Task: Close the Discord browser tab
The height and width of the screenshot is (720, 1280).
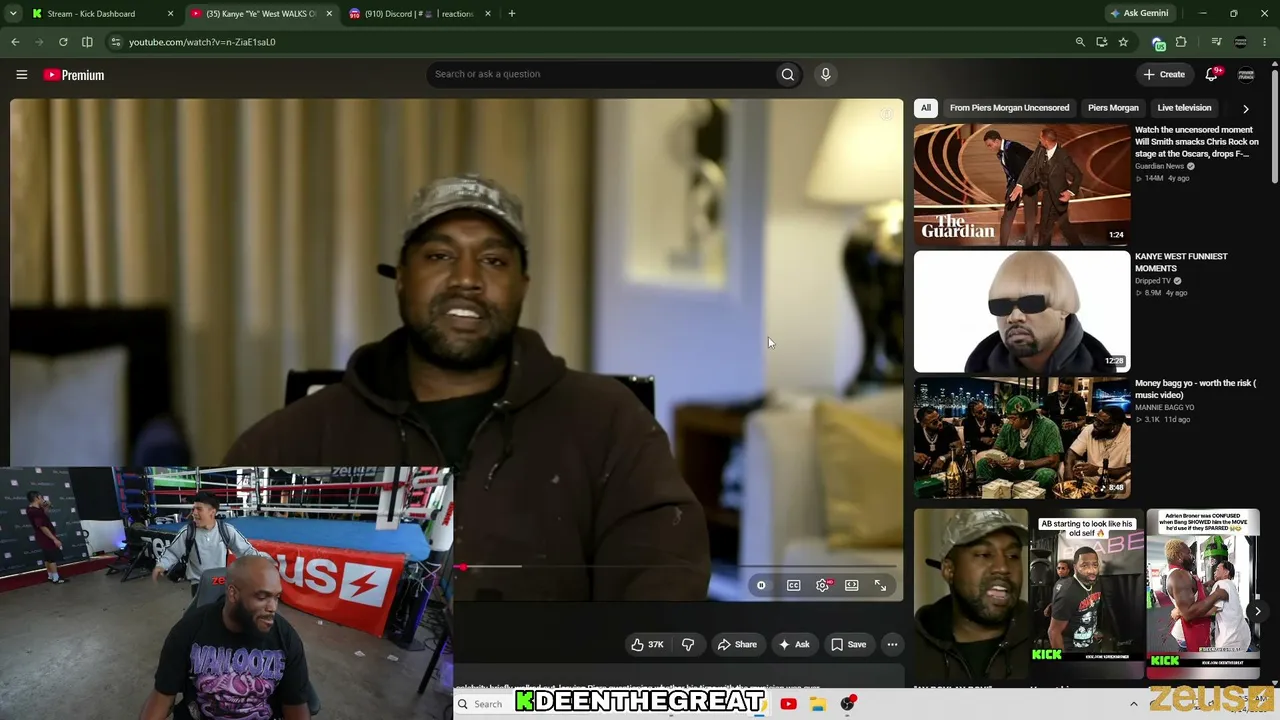Action: [x=488, y=14]
